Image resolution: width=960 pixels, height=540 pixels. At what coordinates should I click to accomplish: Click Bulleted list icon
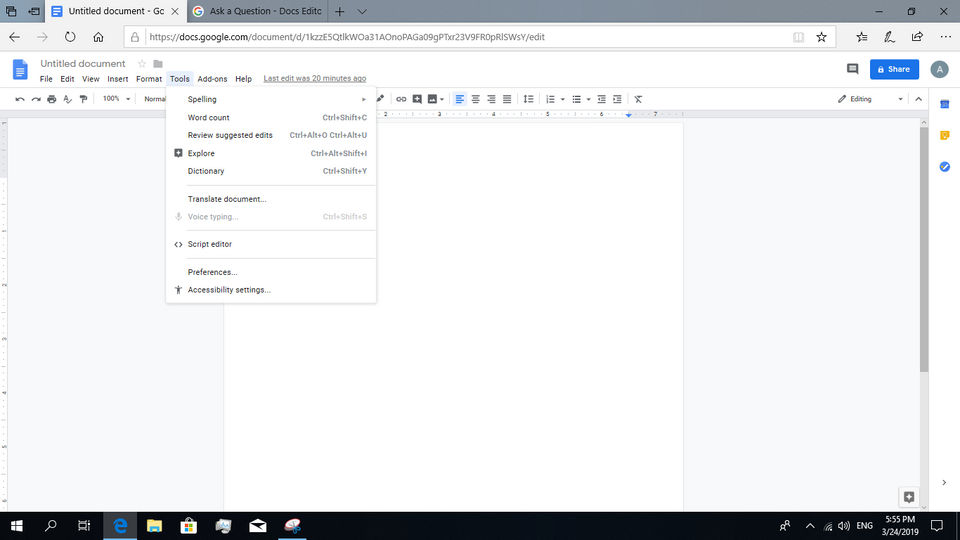(576, 99)
